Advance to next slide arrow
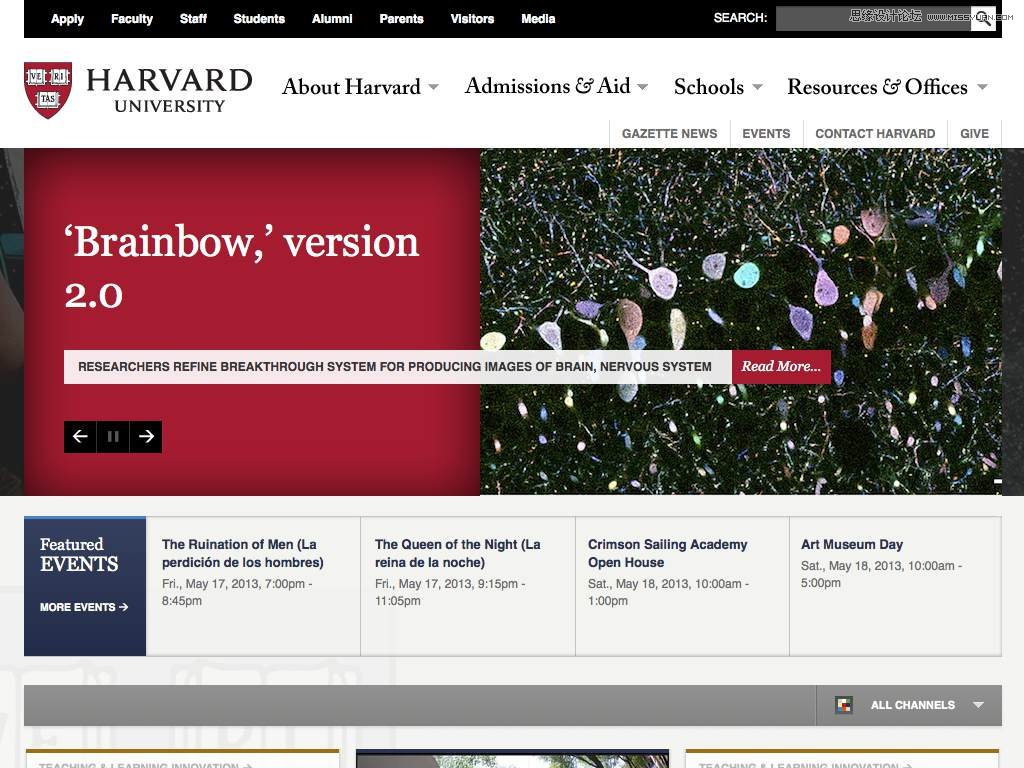Viewport: 1024px width, 768px height. tap(146, 436)
